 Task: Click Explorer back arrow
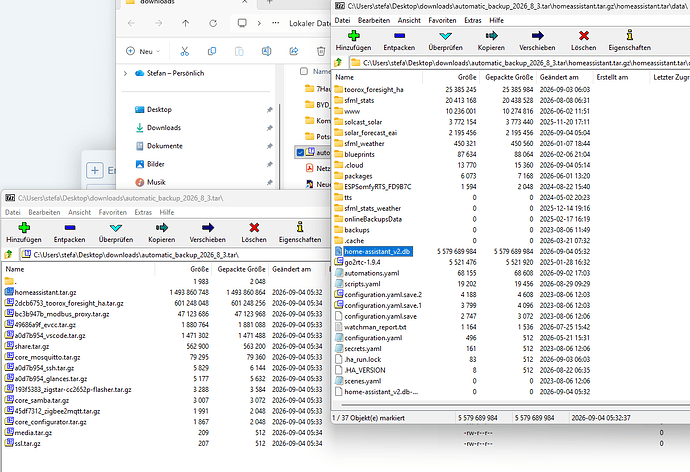click(x=131, y=23)
